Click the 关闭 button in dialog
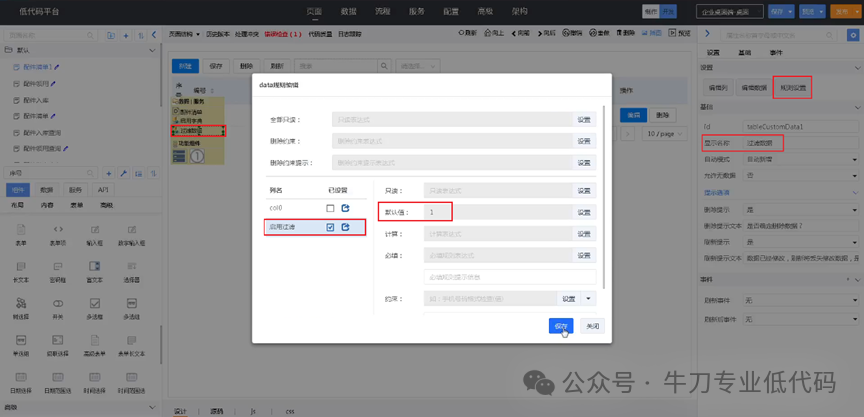This screenshot has width=864, height=417. click(x=592, y=326)
